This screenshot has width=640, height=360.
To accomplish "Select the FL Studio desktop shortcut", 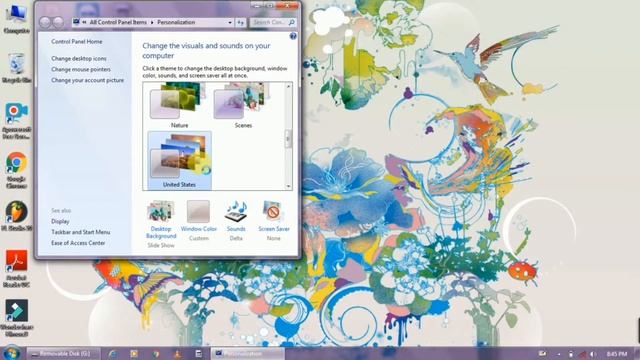I will (x=16, y=217).
